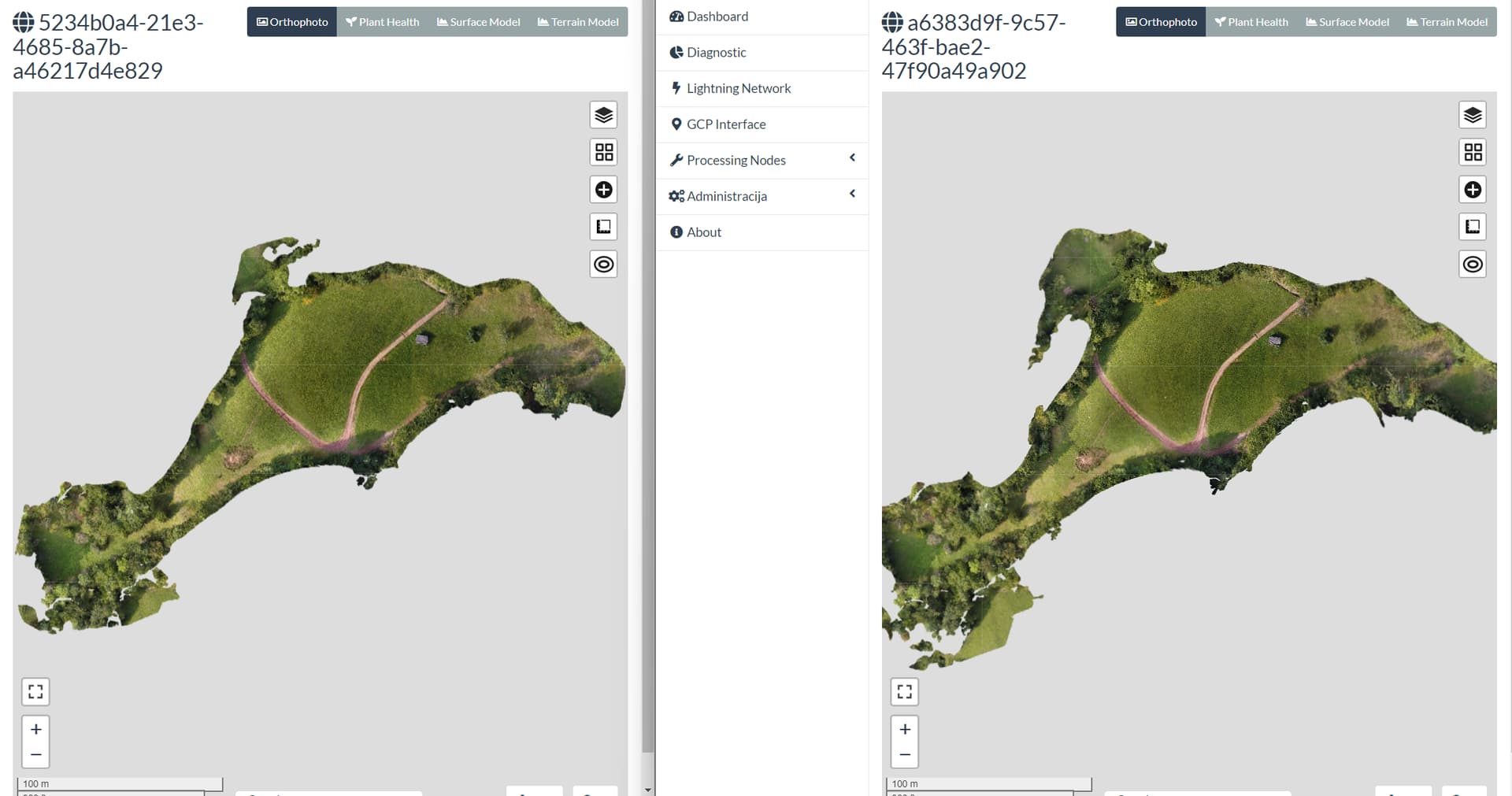Switch right map to Terrain Model

[x=1447, y=22]
